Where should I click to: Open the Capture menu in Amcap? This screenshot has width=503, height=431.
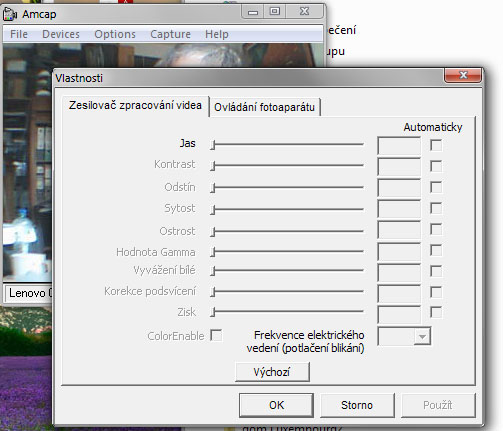[170, 34]
